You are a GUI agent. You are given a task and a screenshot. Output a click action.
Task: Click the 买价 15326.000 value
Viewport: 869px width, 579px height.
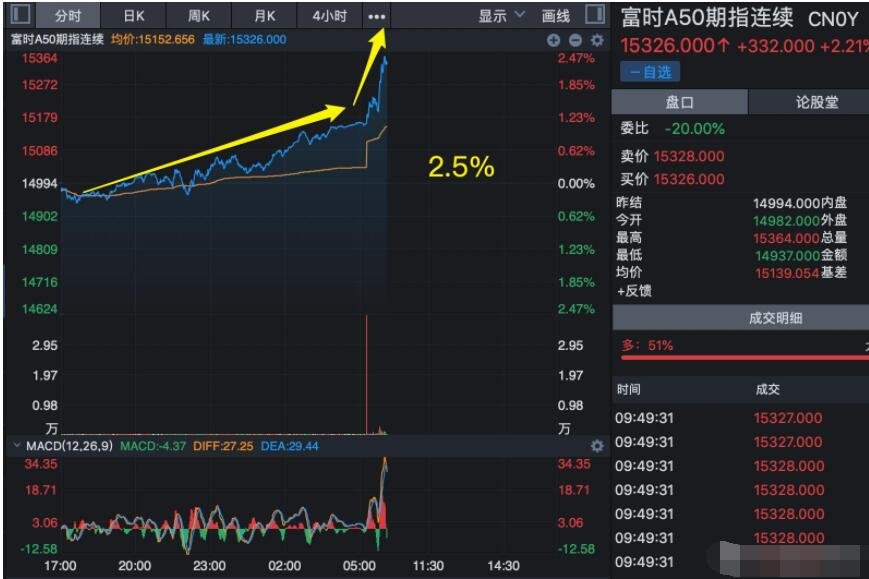click(x=689, y=180)
